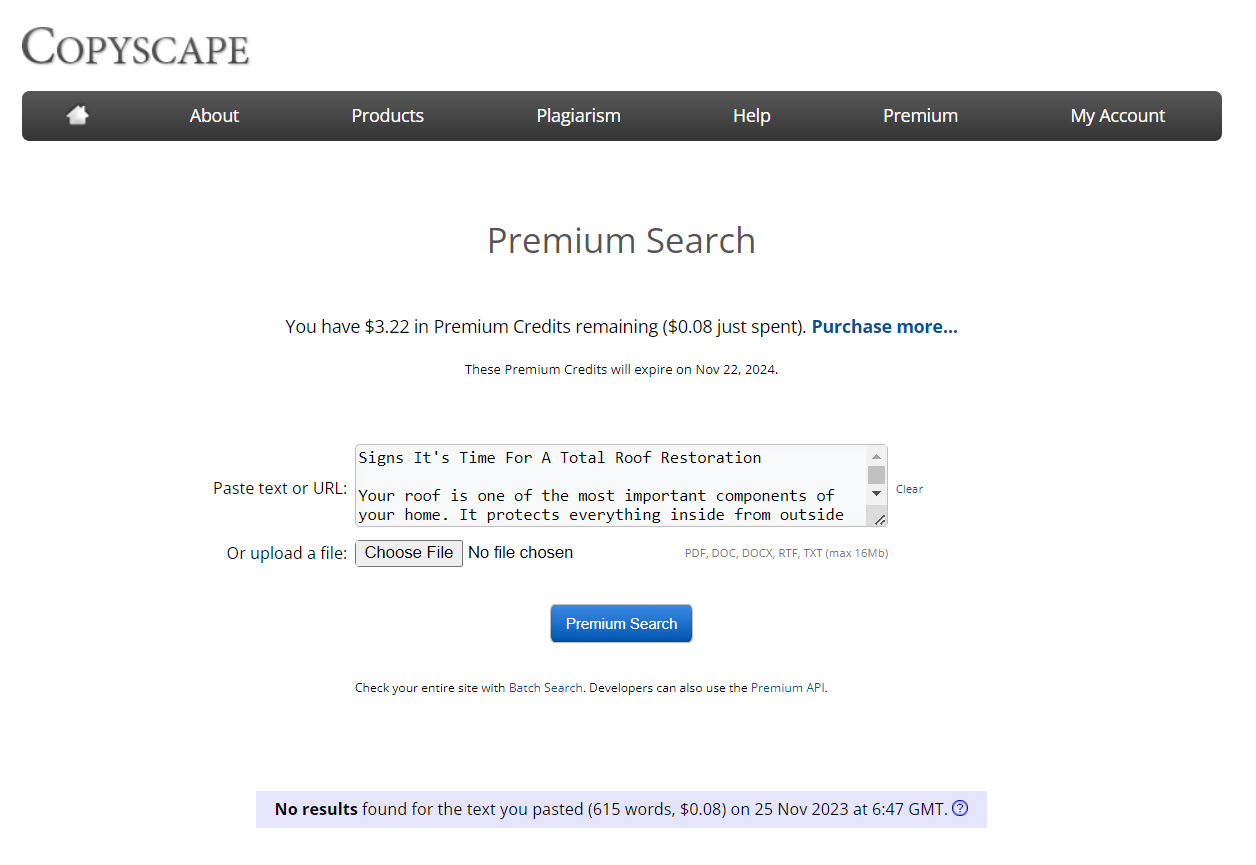Click the Choose File button

point(409,553)
